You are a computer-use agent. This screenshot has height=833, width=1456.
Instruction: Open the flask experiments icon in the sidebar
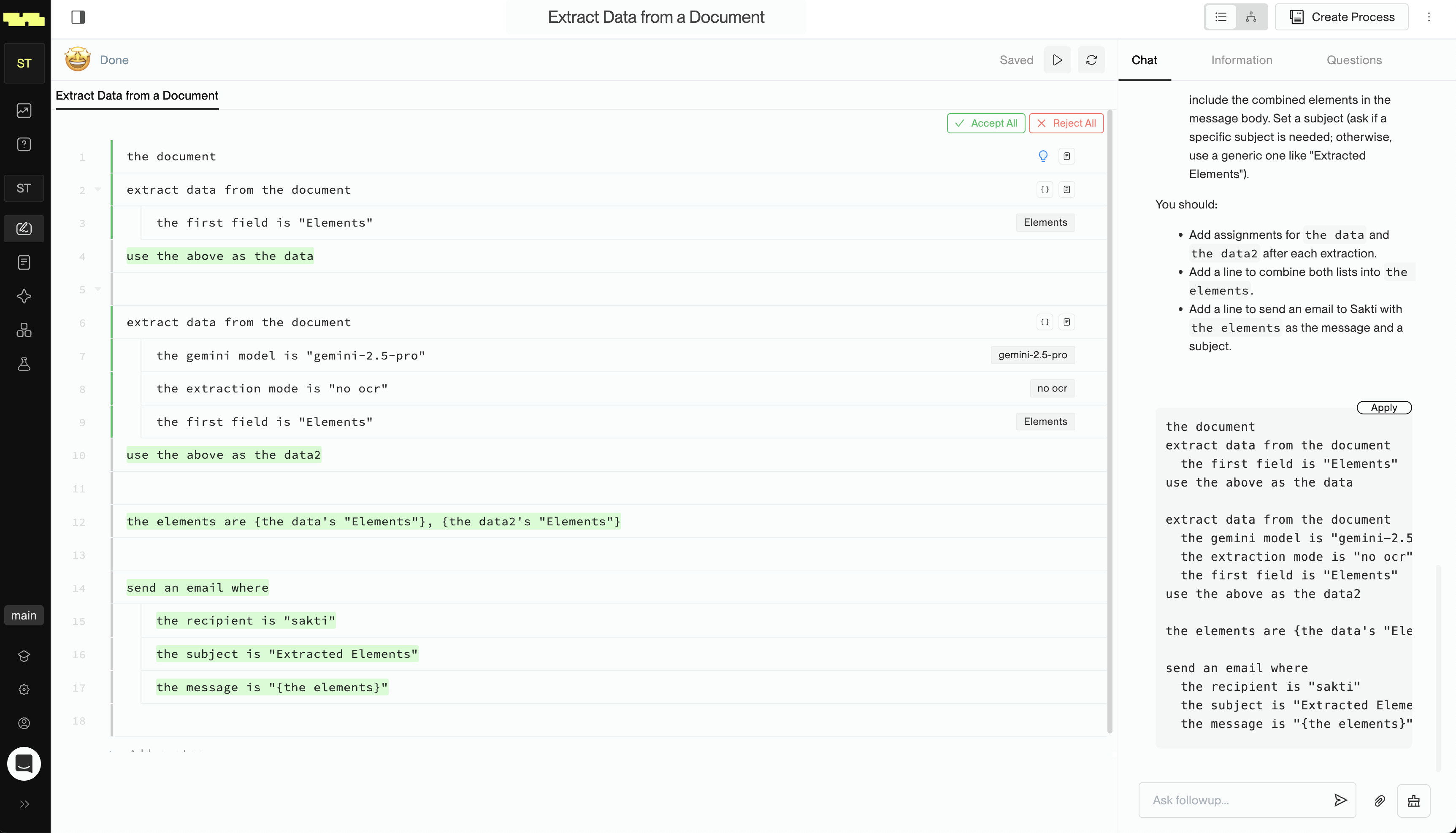coord(24,364)
